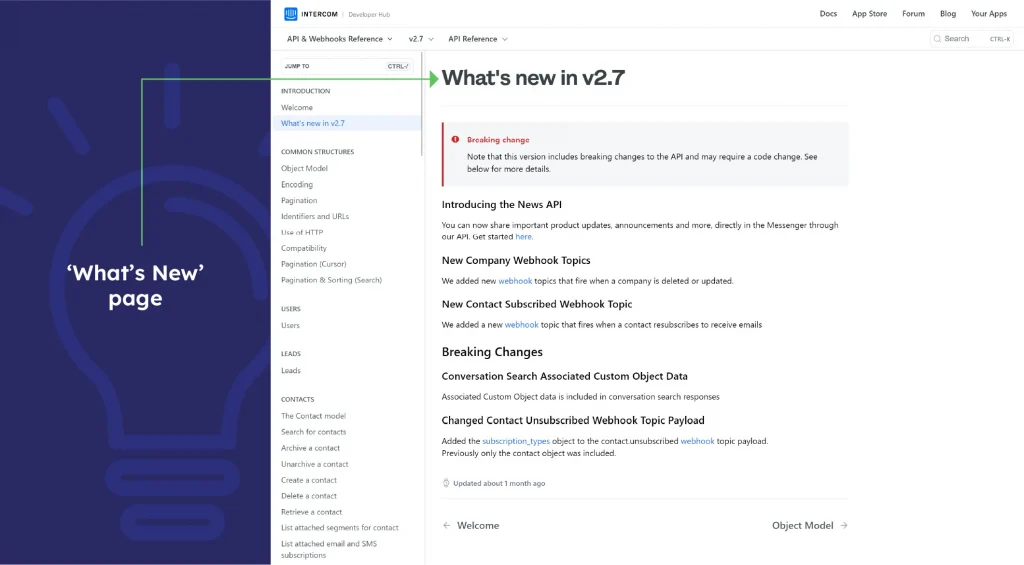Click 'Introducing the News API' heading

[502, 204]
